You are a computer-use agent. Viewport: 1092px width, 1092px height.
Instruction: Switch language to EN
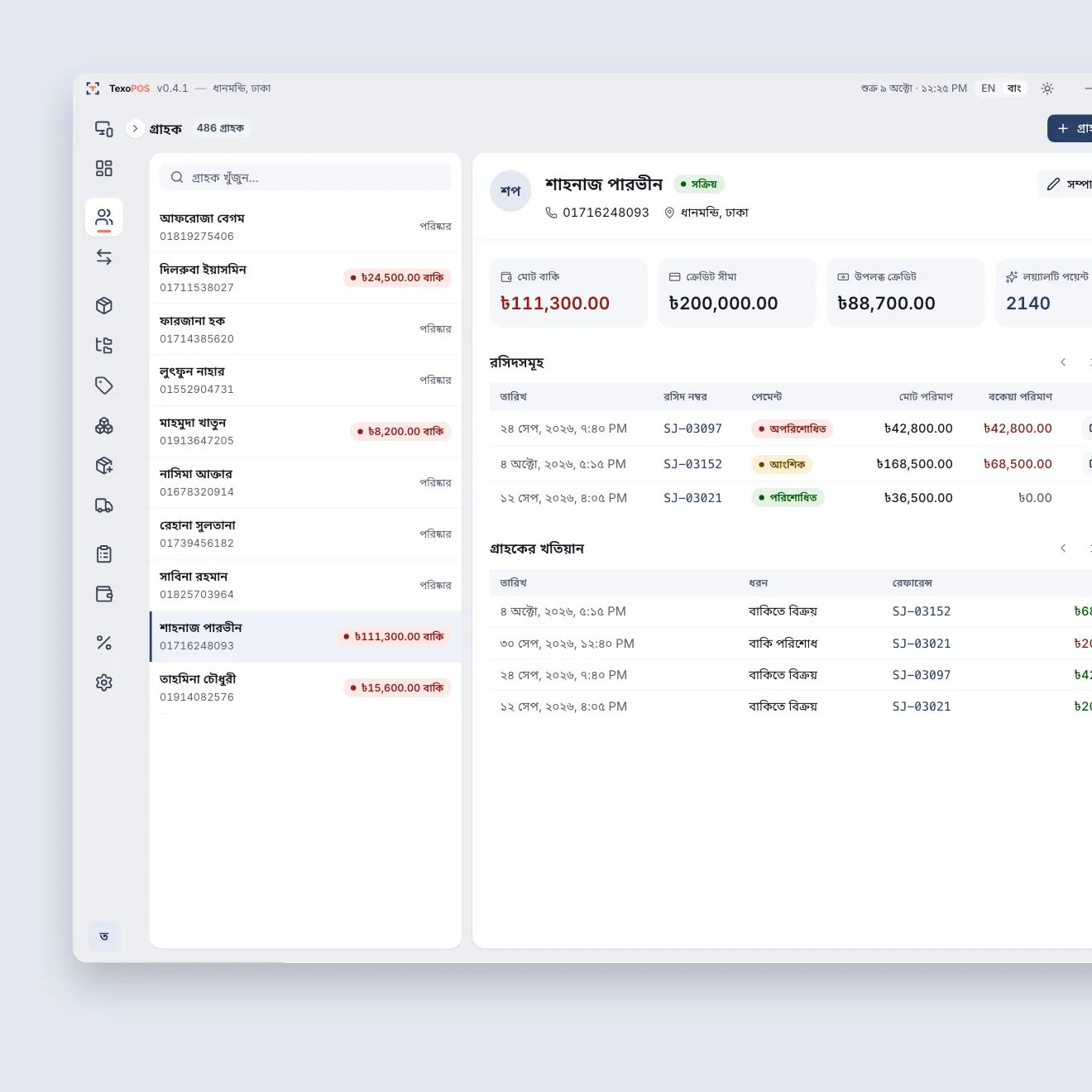989,89
